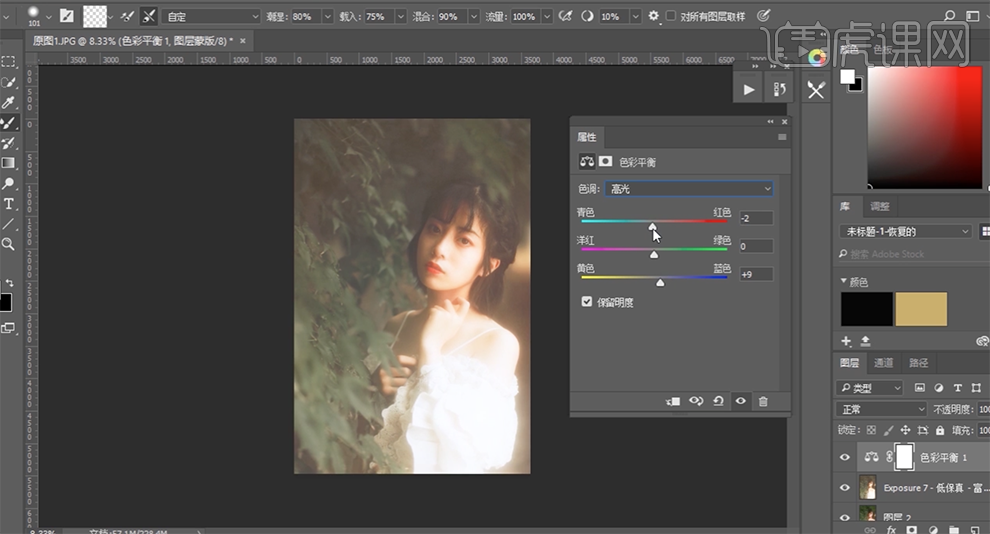The image size is (990, 534).
Task: Reset adjustment defaults in Properties panel
Action: (x=718, y=401)
